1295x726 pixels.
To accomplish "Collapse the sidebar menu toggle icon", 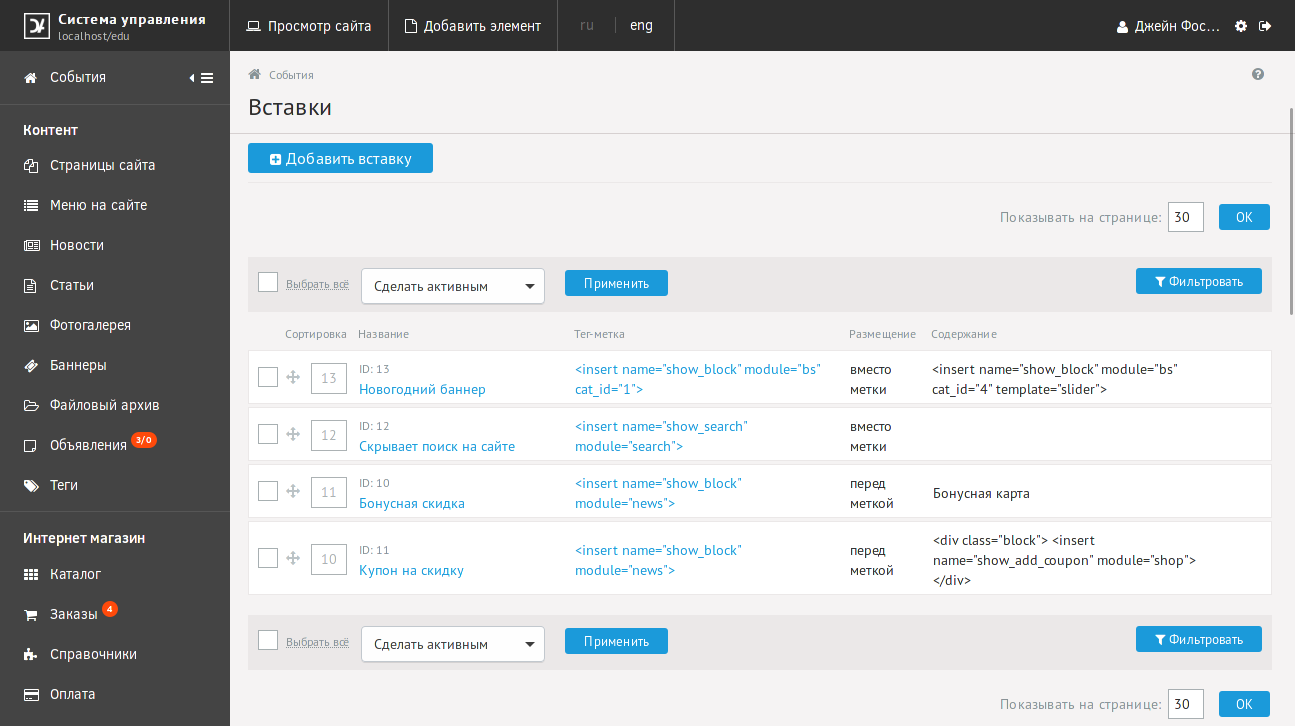I will coord(201,78).
